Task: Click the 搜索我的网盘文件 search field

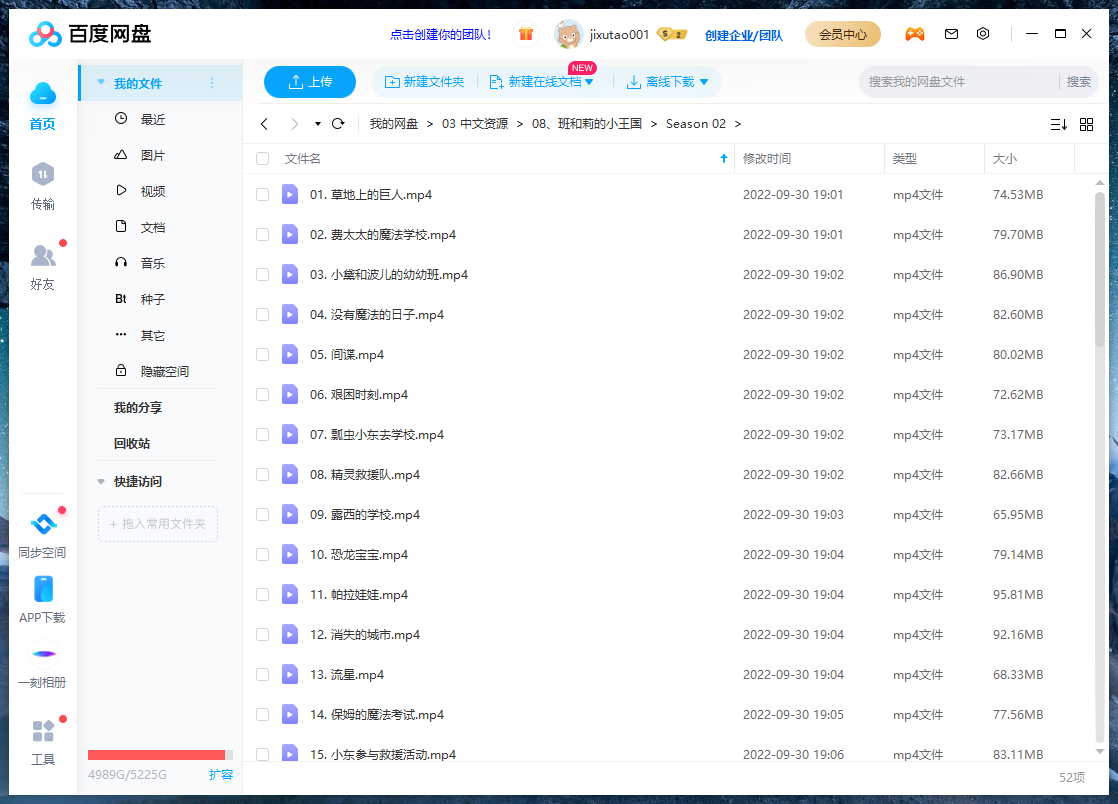Action: click(x=958, y=82)
